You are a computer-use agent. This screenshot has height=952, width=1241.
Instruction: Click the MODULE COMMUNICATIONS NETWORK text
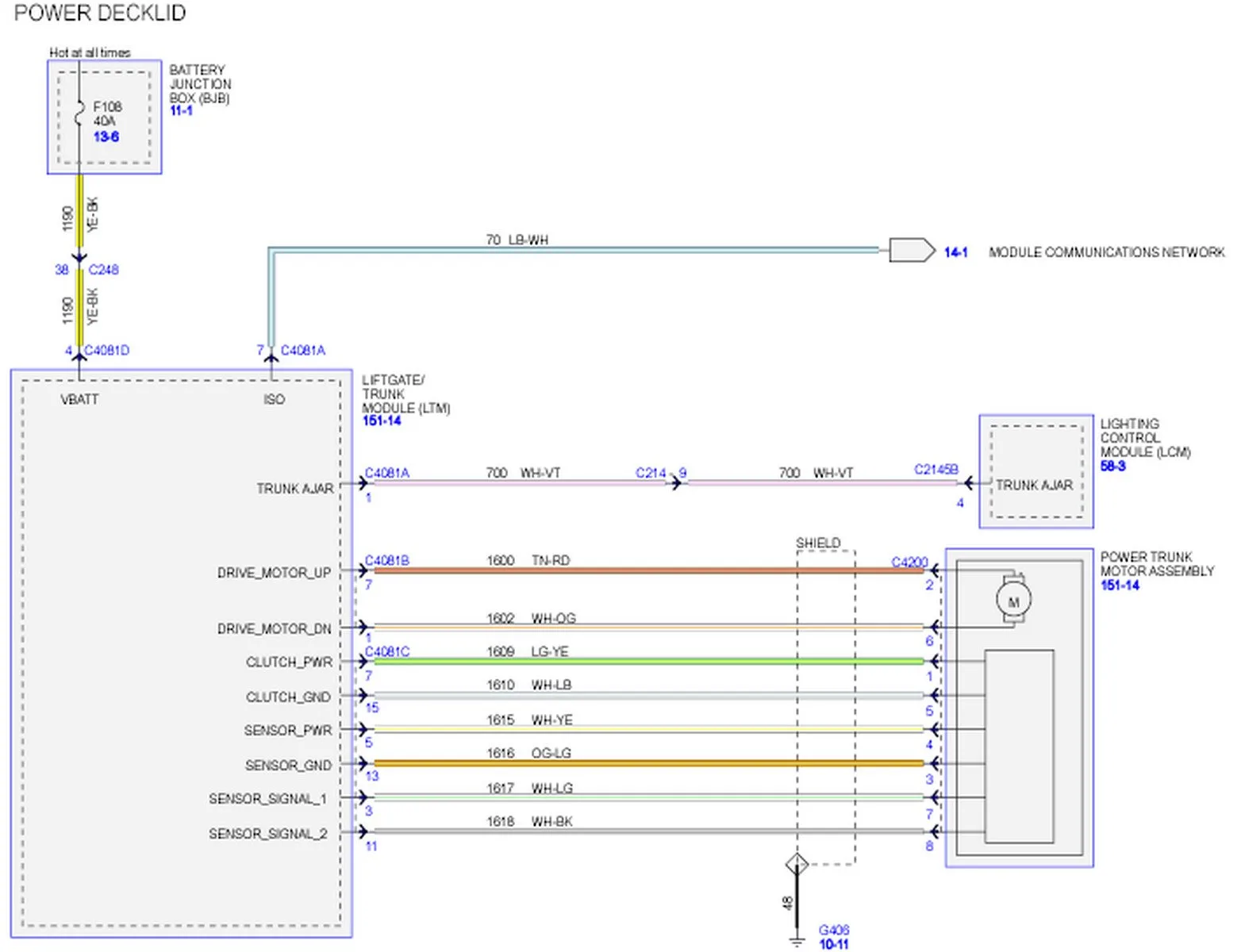(x=1107, y=252)
